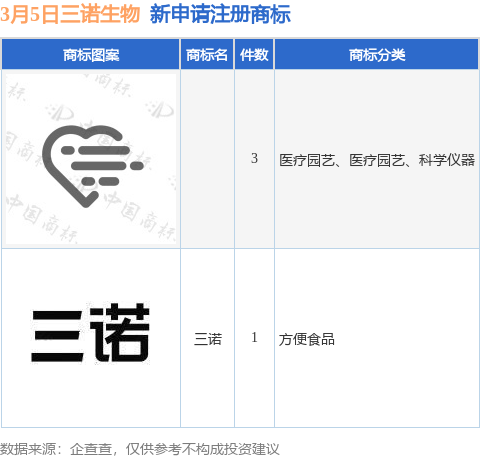
Task: Select the count value 3 cell
Action: pos(254,158)
